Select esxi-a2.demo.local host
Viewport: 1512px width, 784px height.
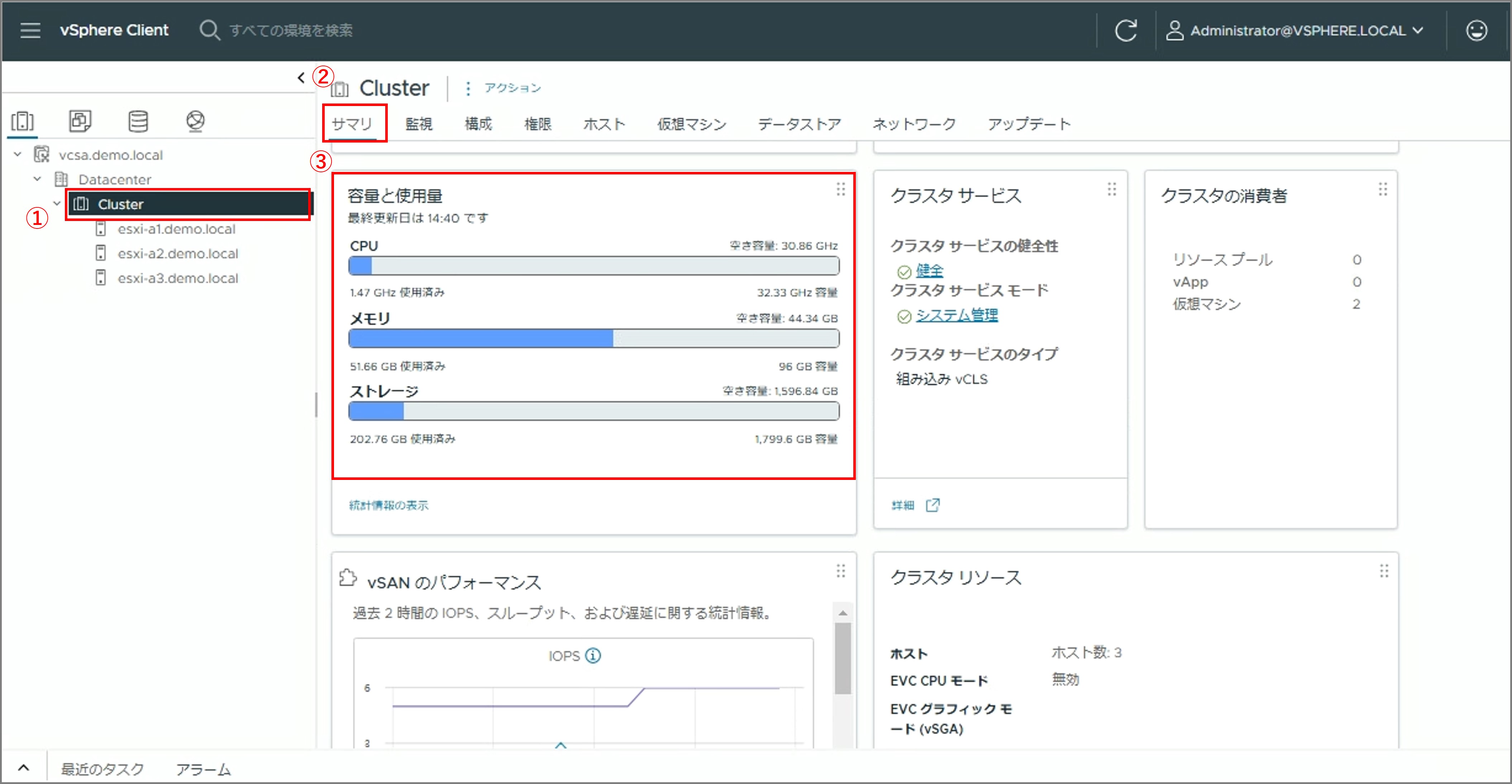[178, 253]
